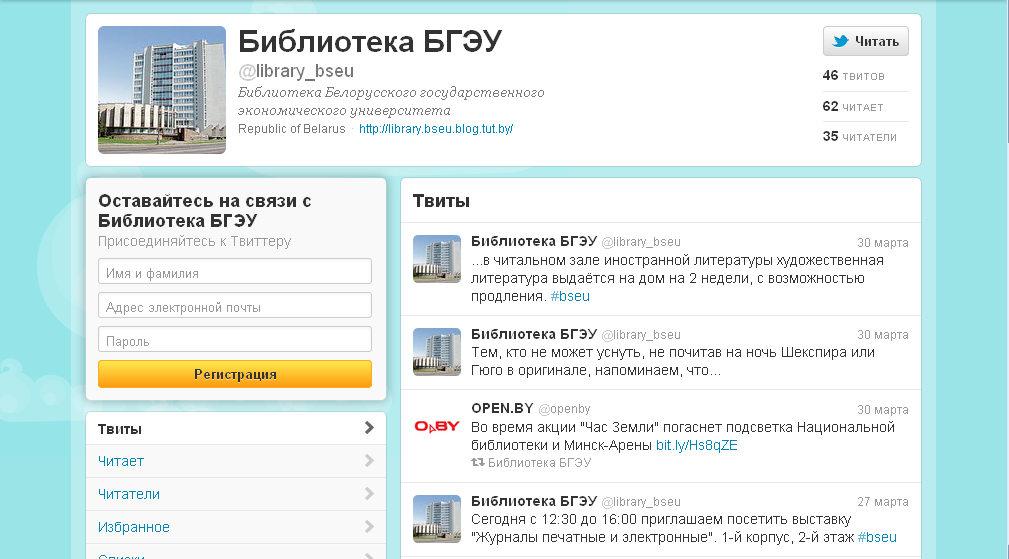Viewport: 1009px width, 559px height.
Task: Open @library_bseu handle on 27 марта tweet
Action: (641, 502)
